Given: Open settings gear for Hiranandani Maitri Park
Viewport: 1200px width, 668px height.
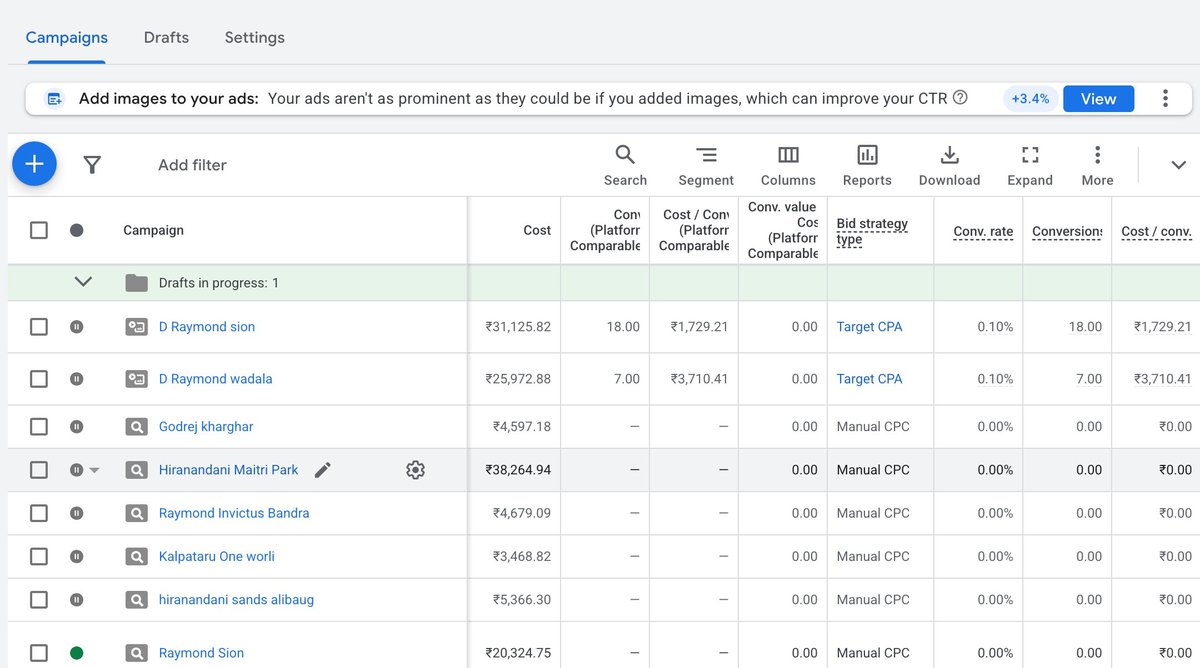Looking at the screenshot, I should [x=416, y=470].
